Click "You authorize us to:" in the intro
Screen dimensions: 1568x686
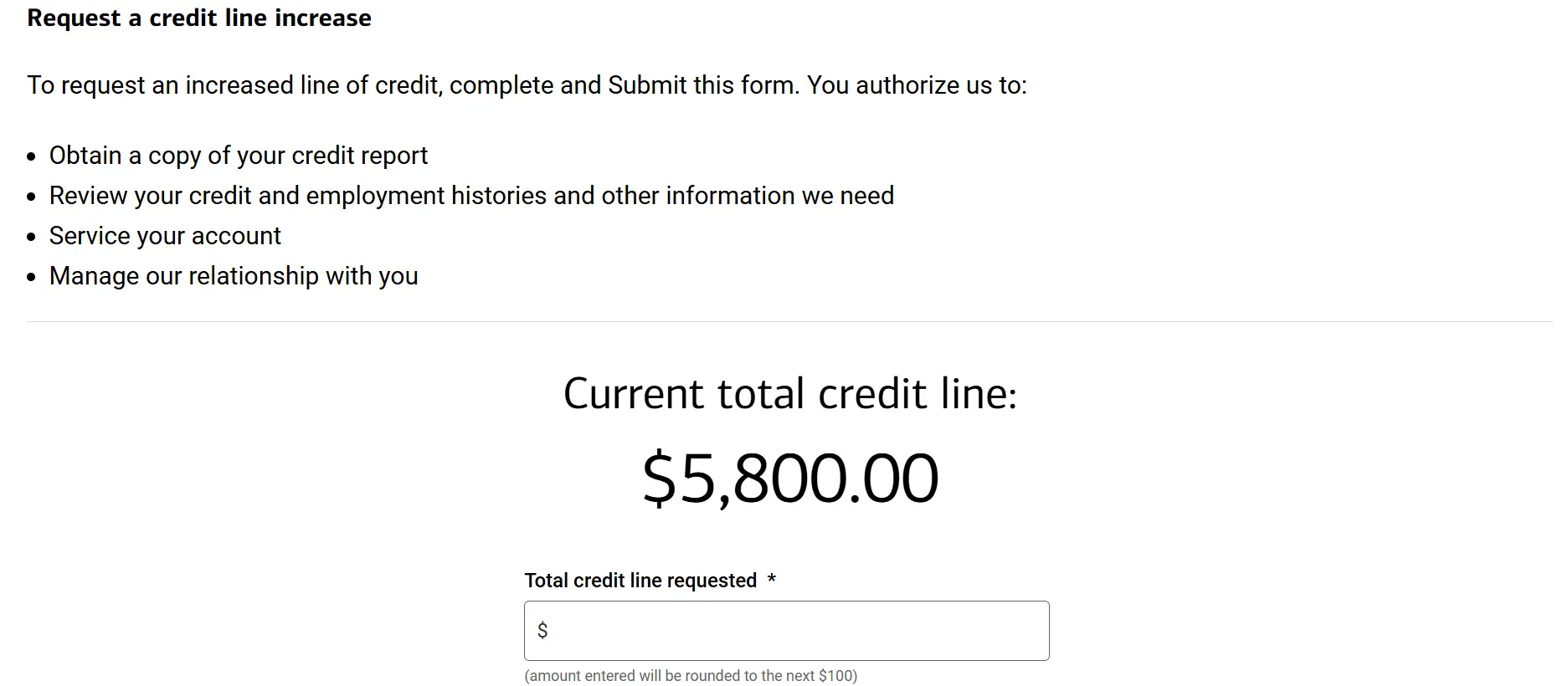(x=917, y=85)
